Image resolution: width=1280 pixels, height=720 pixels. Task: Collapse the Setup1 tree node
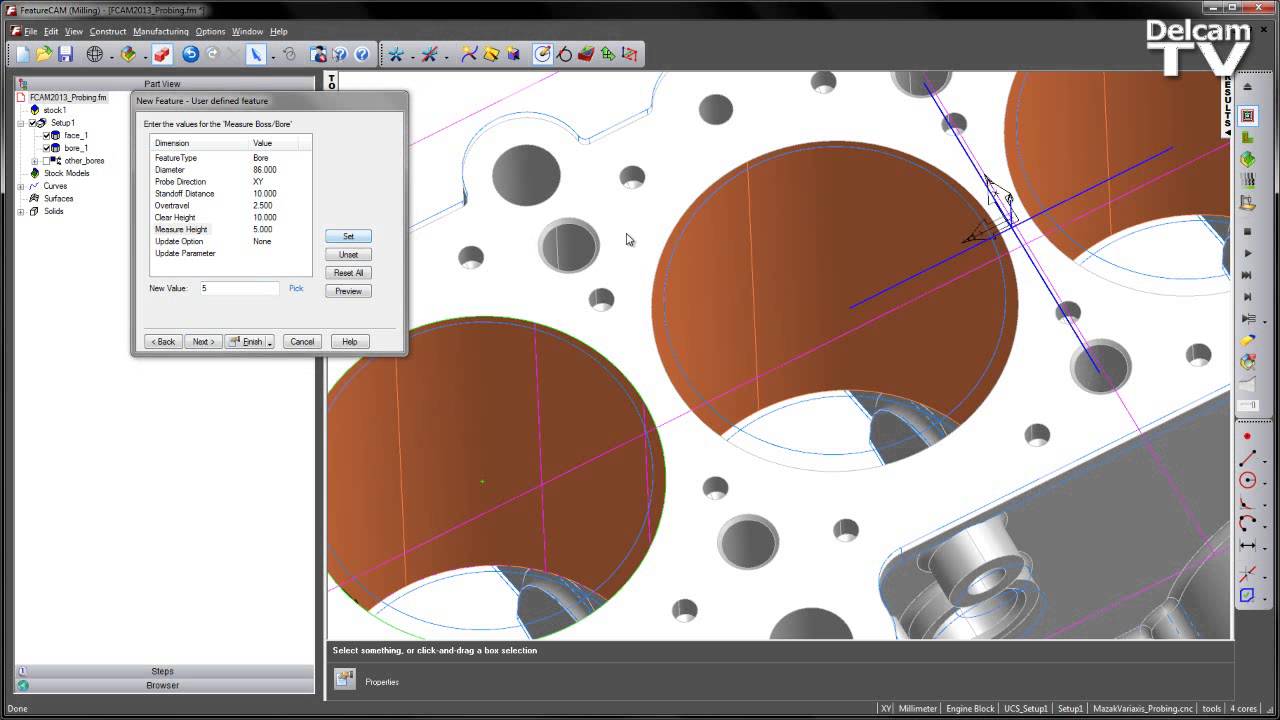pos(21,123)
